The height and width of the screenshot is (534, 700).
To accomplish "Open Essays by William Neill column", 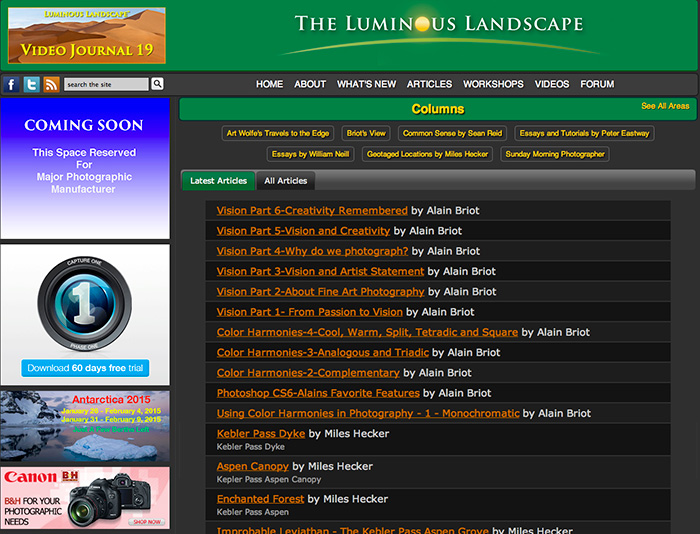I will pos(309,154).
